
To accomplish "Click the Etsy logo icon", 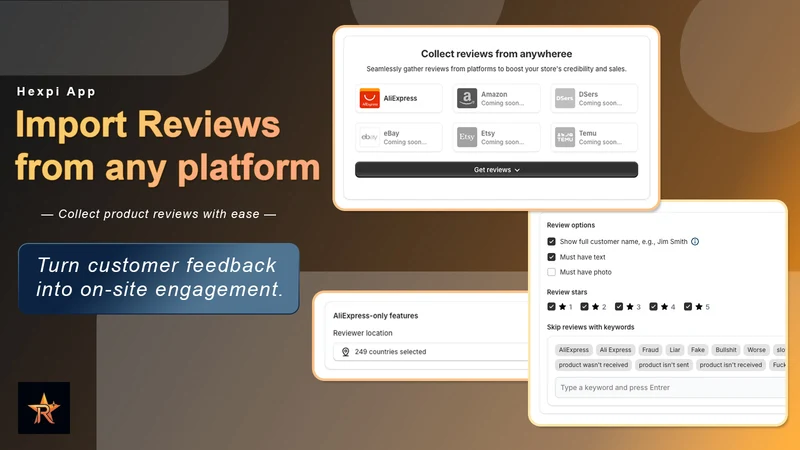I will tap(467, 137).
